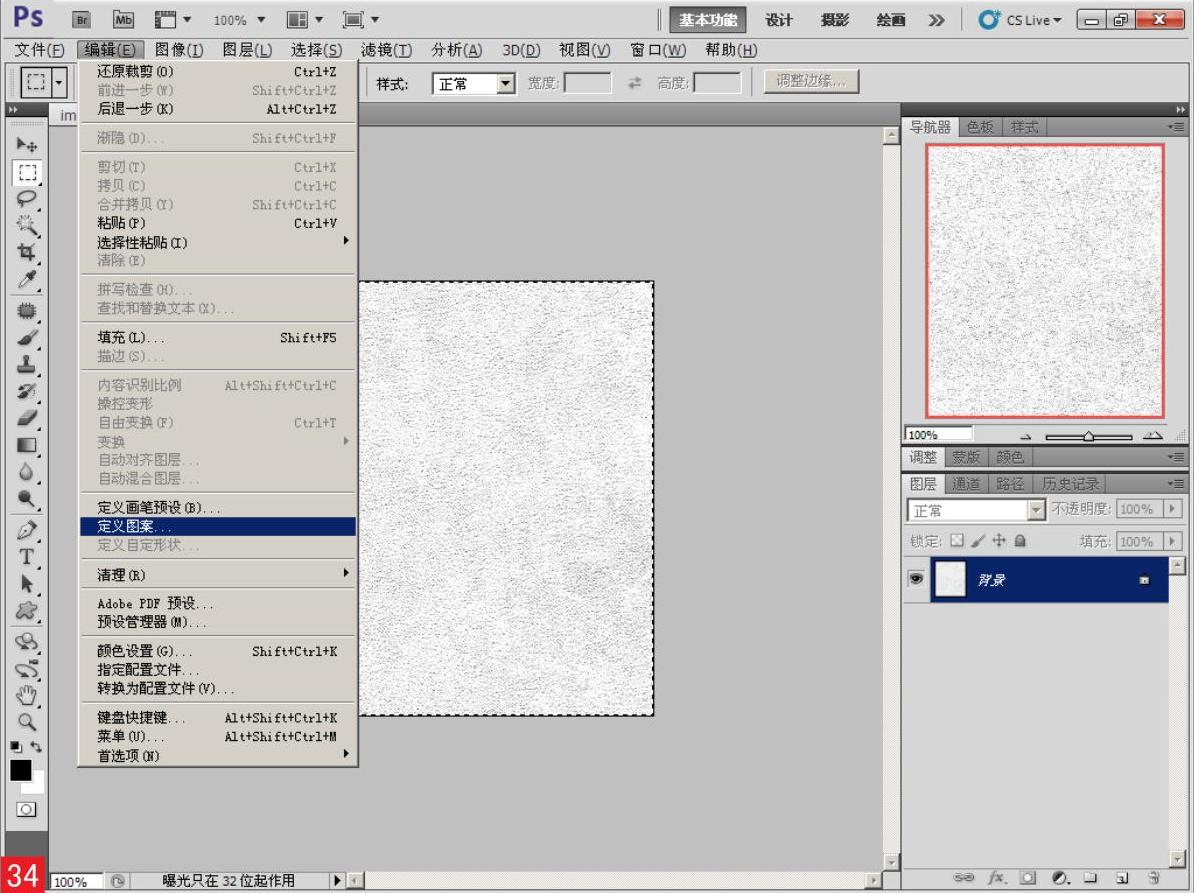The height and width of the screenshot is (893, 1194).
Task: Select the Crop tool
Action: [27, 252]
